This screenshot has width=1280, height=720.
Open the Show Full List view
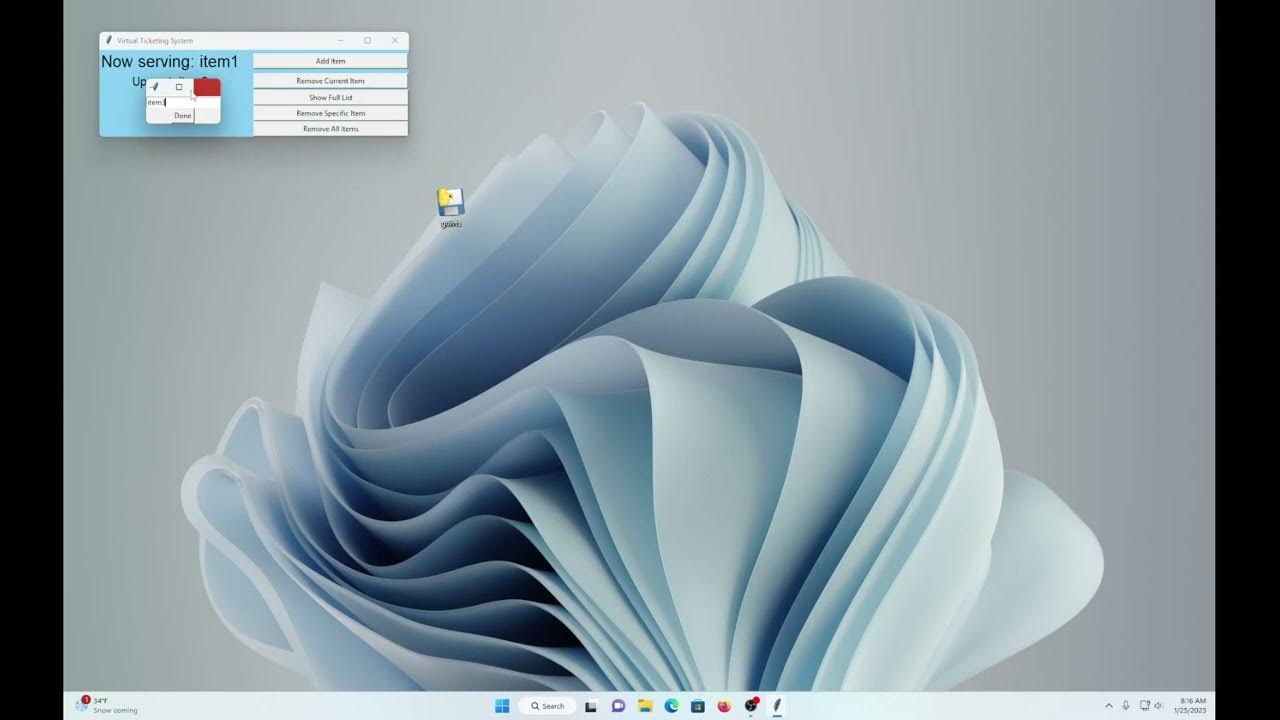coord(330,97)
